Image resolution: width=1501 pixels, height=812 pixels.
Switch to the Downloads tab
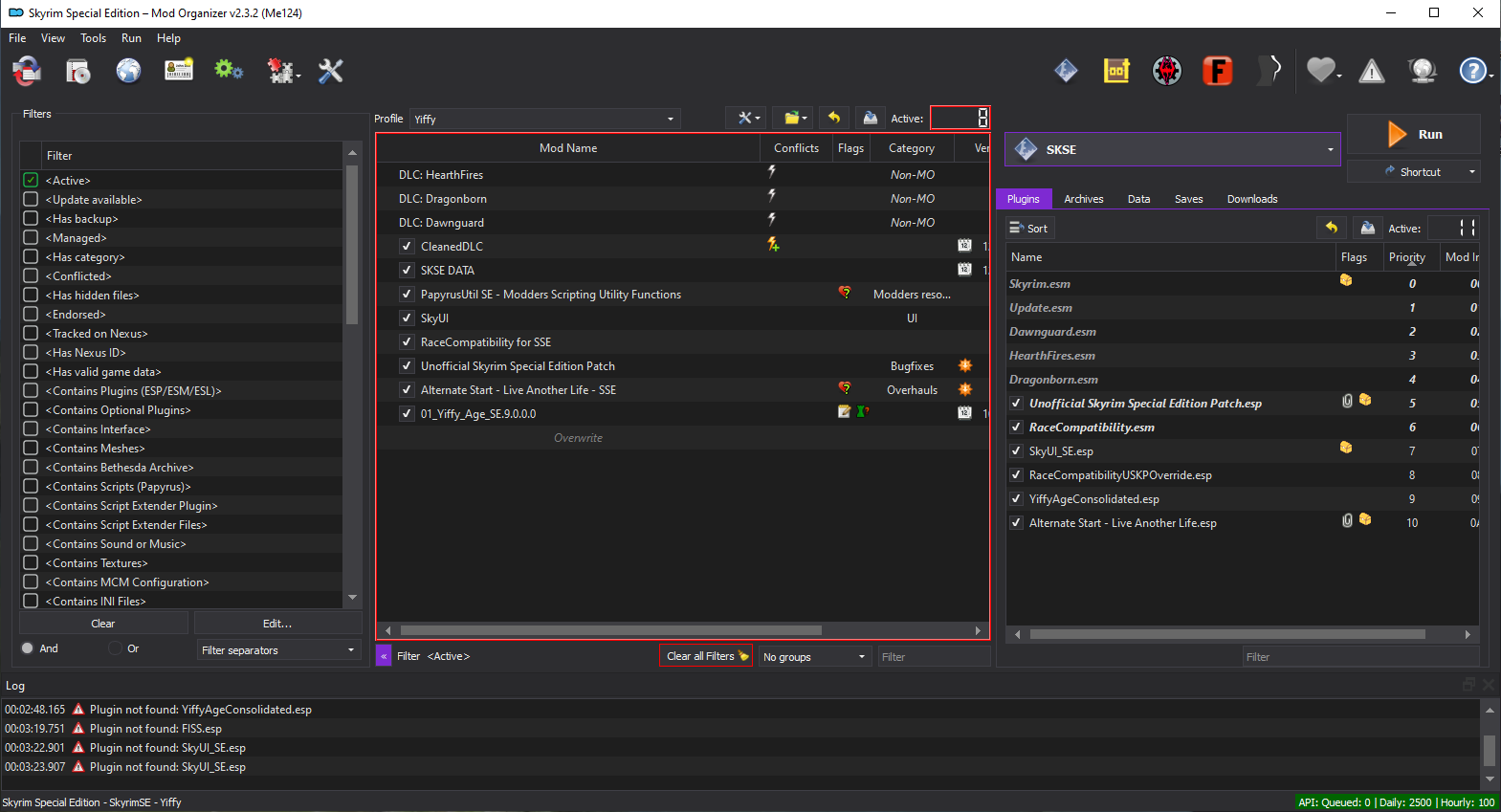click(1252, 199)
